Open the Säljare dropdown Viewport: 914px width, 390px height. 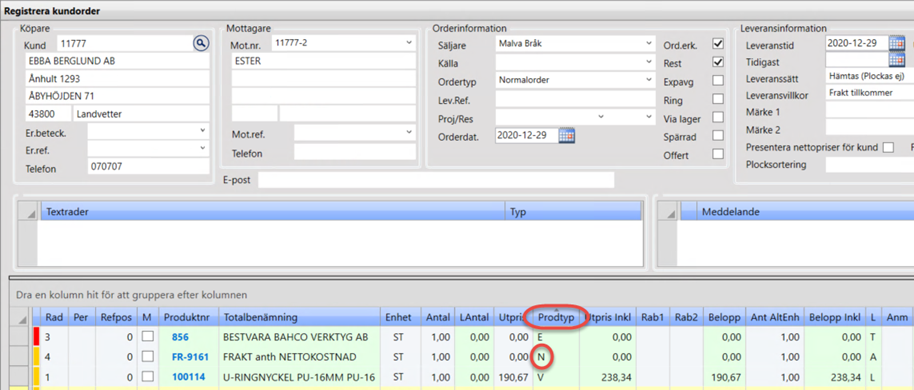(x=649, y=43)
